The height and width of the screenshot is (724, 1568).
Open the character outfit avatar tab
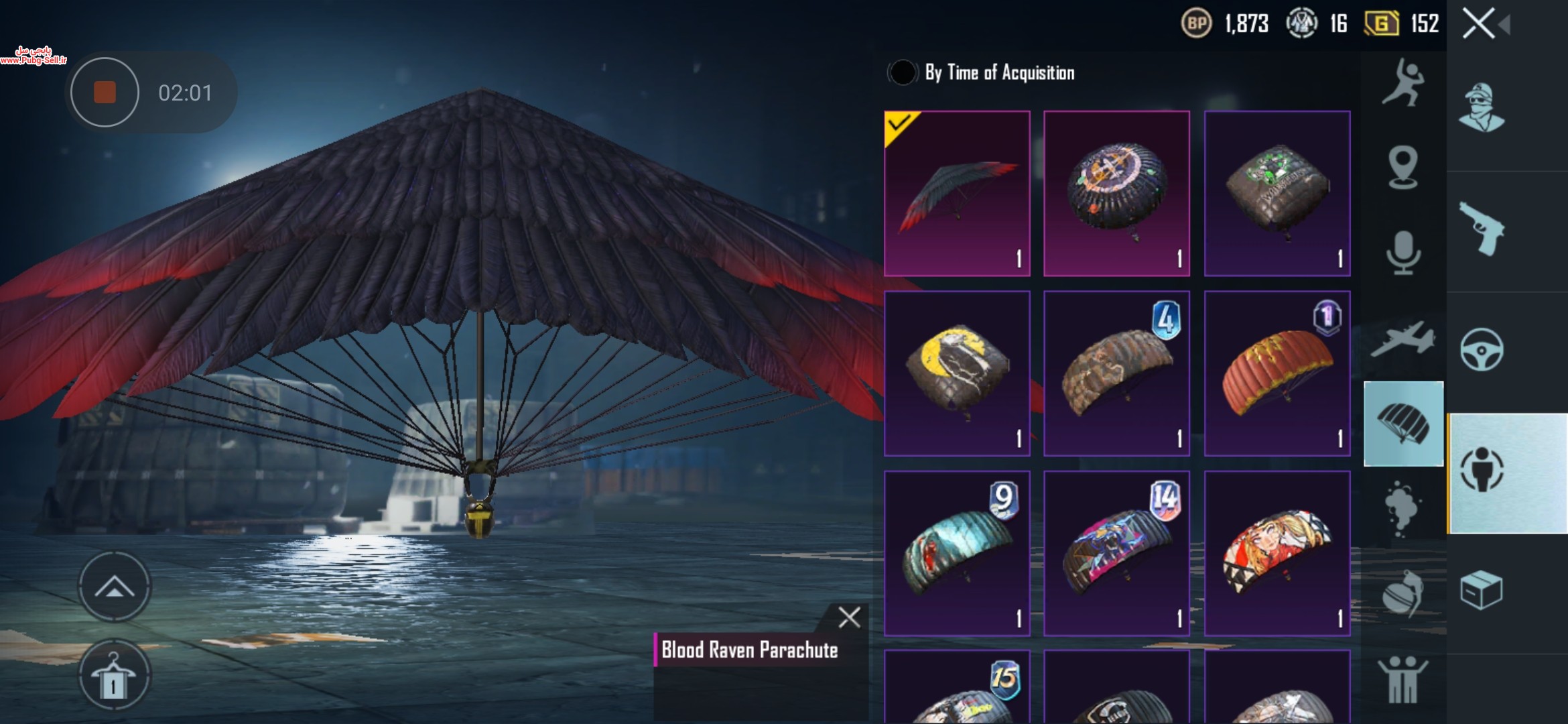pos(1482,109)
